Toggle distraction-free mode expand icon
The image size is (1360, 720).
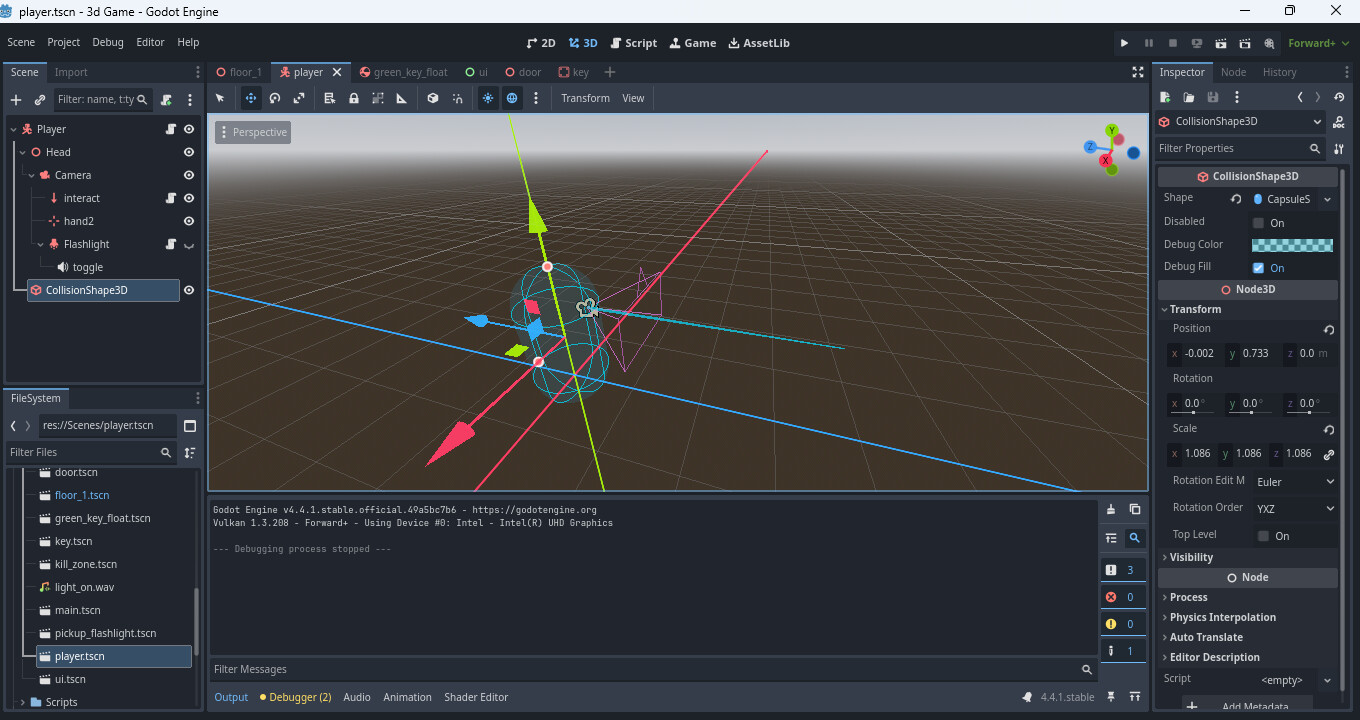1137,72
